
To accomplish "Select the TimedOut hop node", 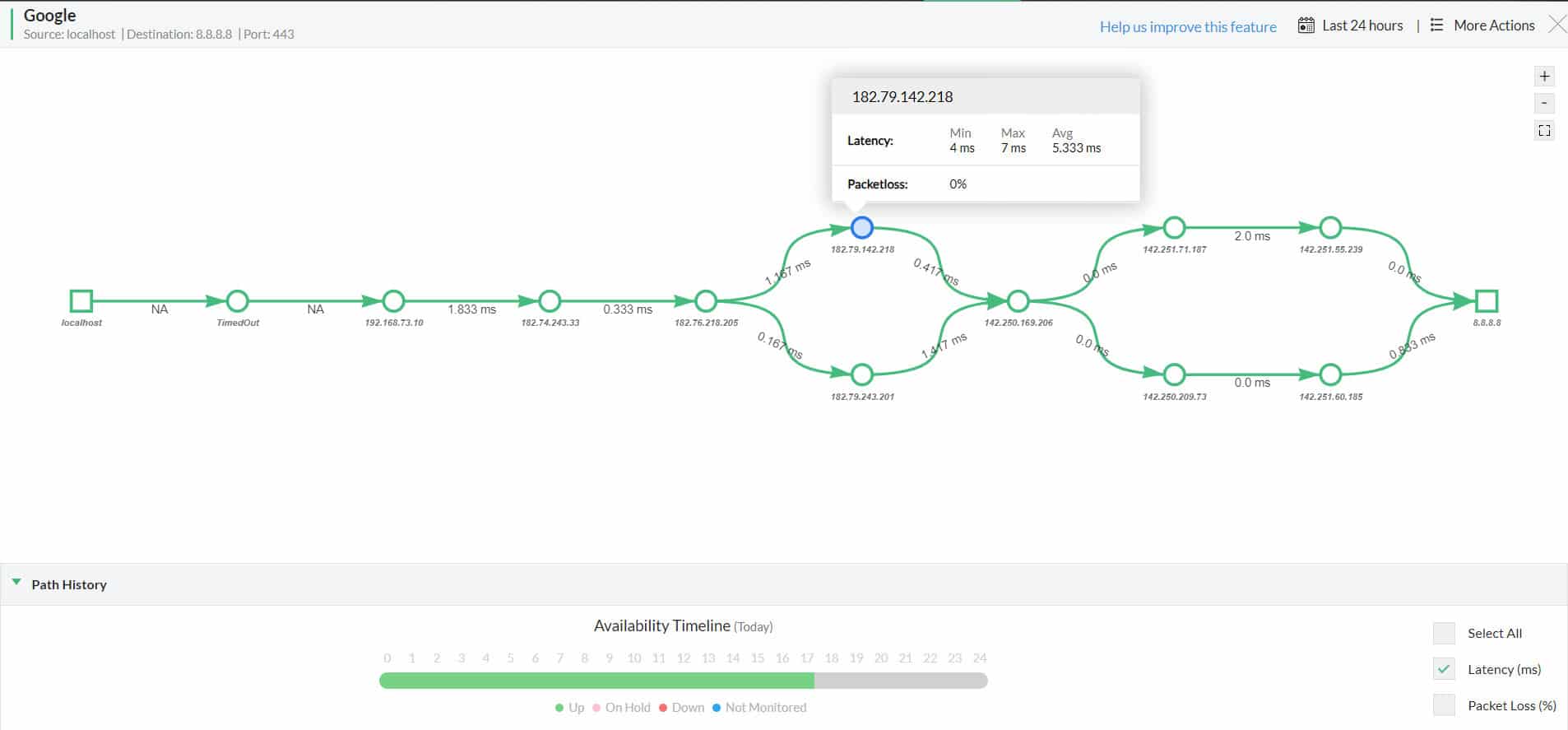I will 237,301.
